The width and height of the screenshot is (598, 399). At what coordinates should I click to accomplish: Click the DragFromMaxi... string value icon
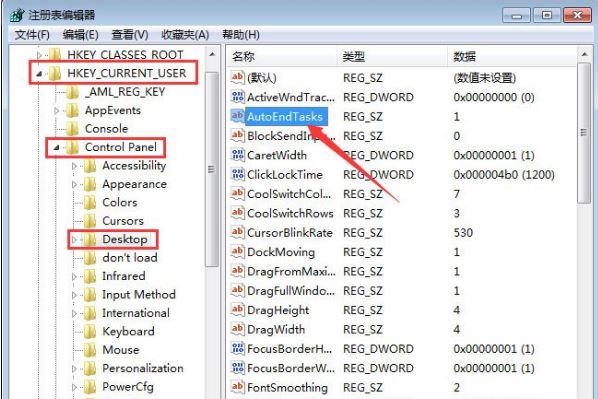coord(238,271)
